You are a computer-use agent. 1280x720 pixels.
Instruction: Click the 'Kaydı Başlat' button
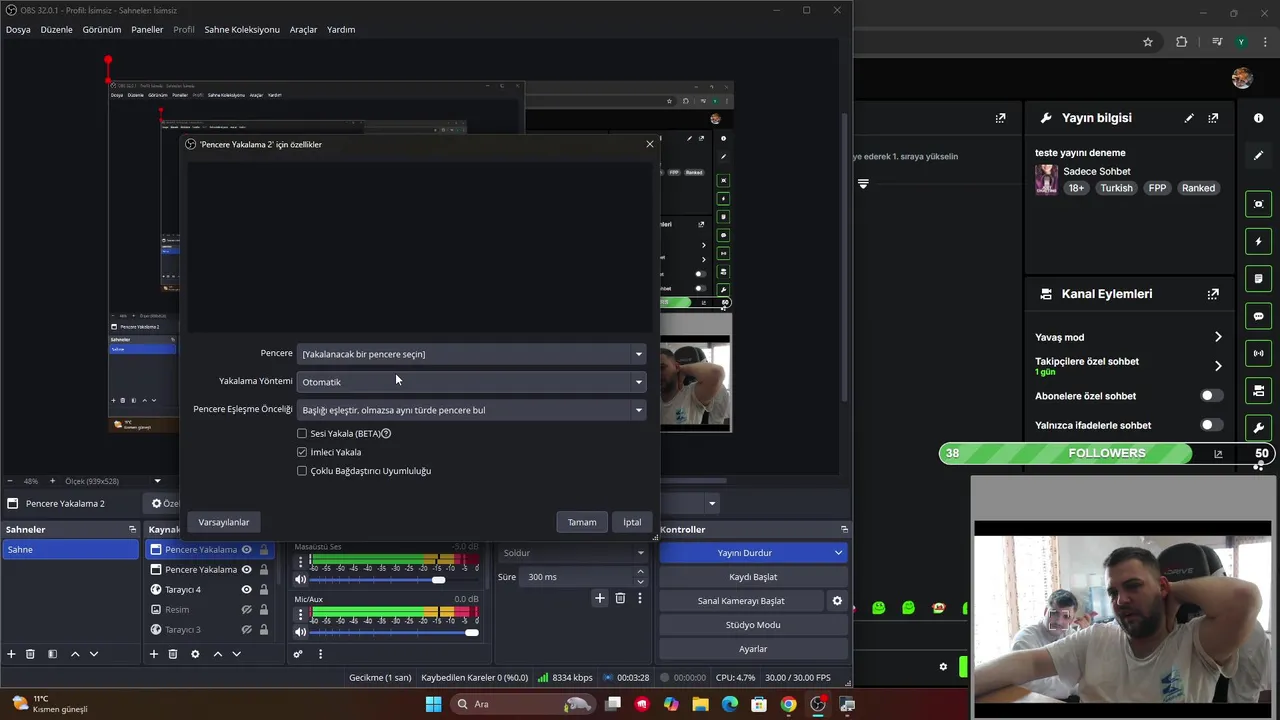pyautogui.click(x=753, y=577)
